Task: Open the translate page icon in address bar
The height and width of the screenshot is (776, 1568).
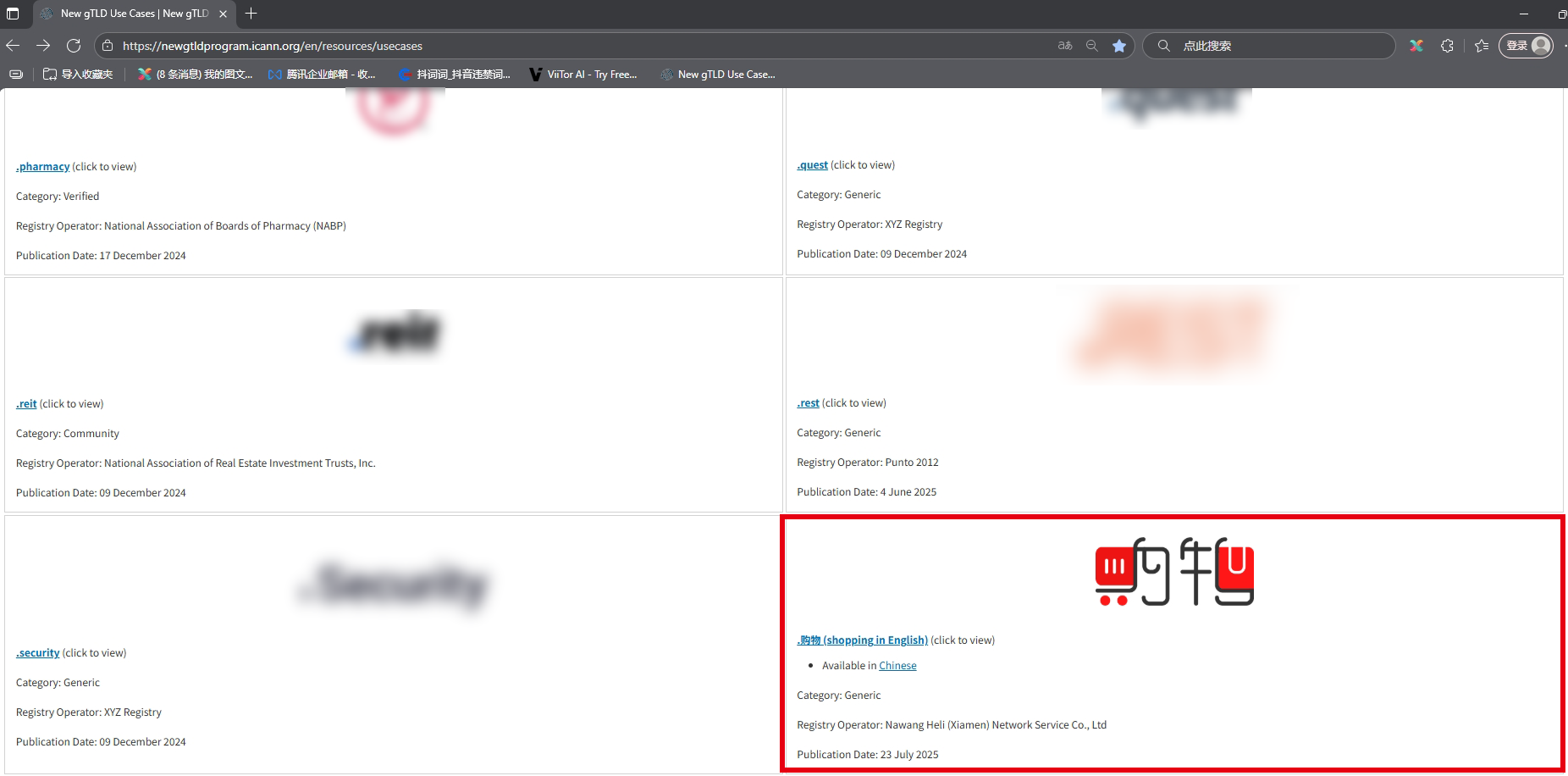Action: pyautogui.click(x=1065, y=46)
